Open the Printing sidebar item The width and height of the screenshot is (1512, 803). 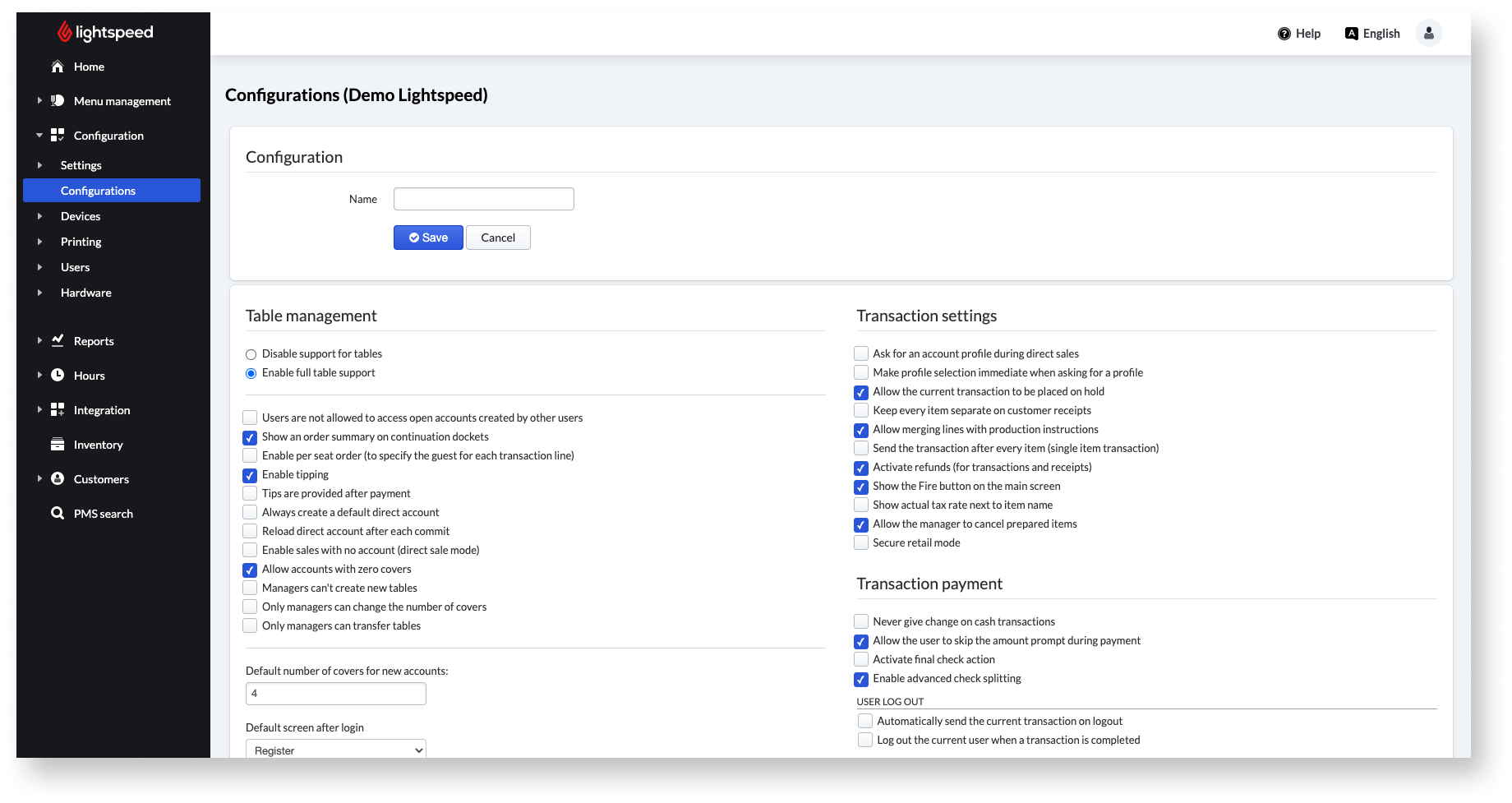(81, 242)
